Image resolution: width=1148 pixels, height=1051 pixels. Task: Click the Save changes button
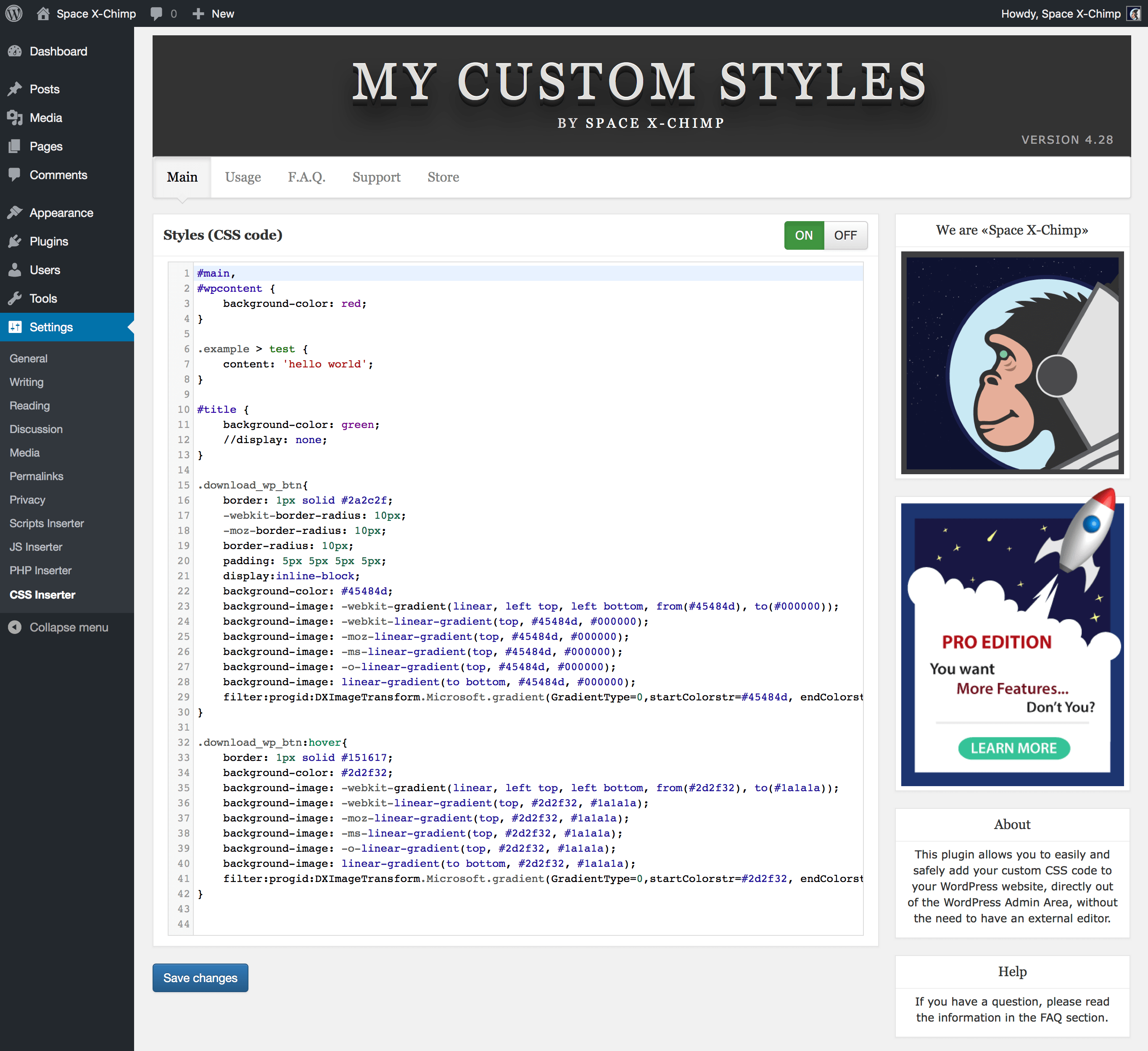tap(201, 977)
